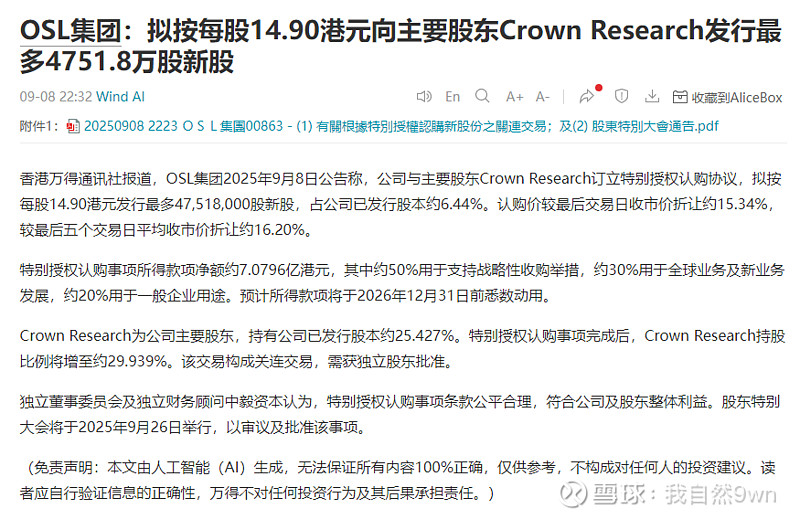Download the article via download icon

coord(652,96)
